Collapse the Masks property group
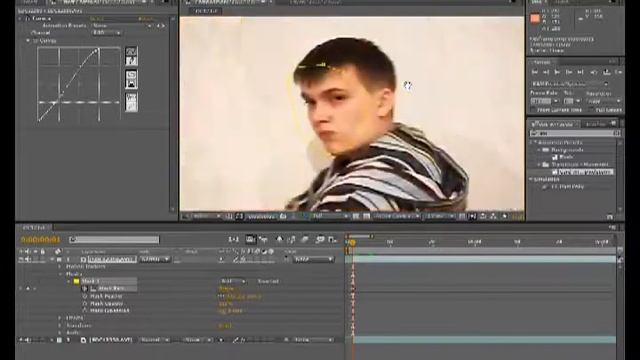 click(x=60, y=274)
